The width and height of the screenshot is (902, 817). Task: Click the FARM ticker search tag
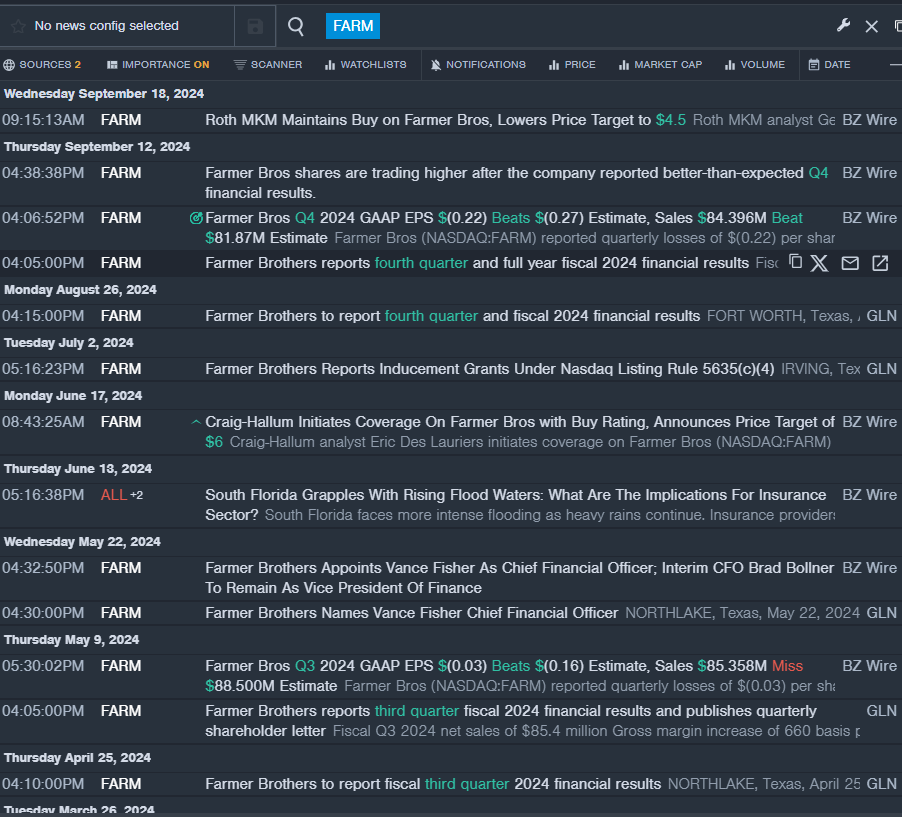[x=352, y=26]
